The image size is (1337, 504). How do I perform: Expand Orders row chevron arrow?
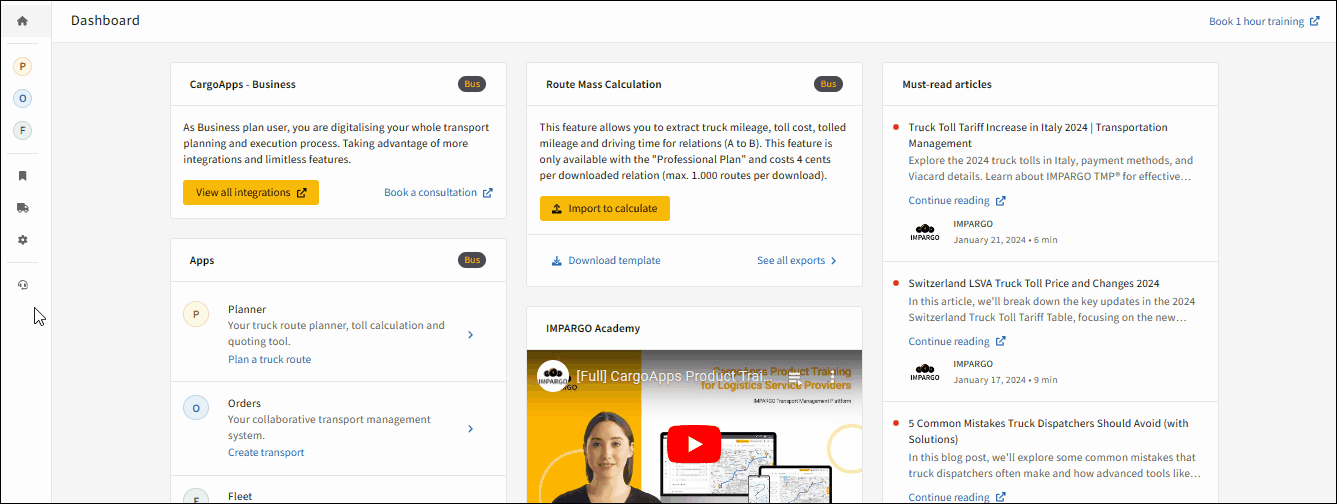[471, 429]
